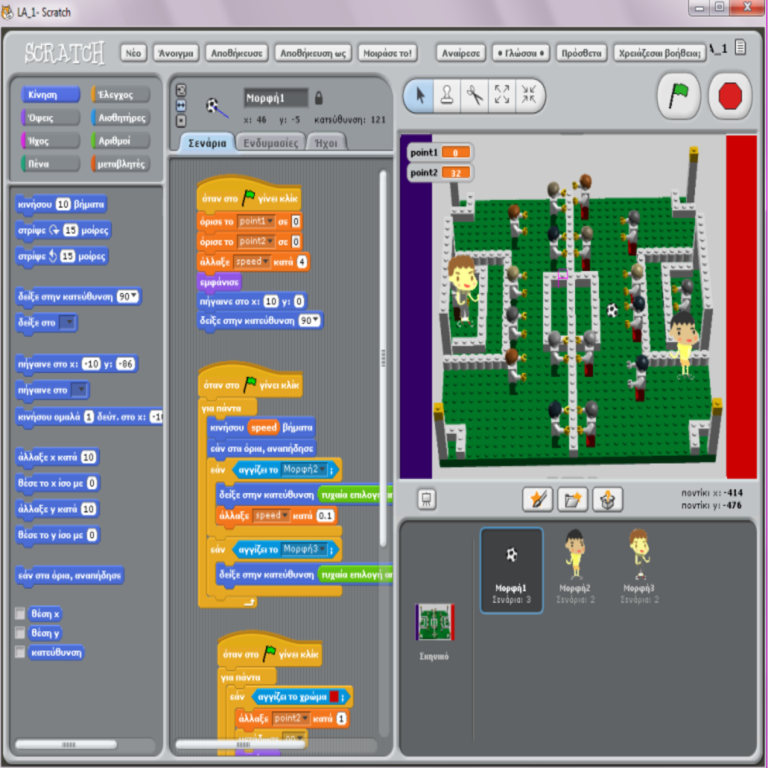
Task: Choose new sprite from file folder icon
Action: point(572,500)
